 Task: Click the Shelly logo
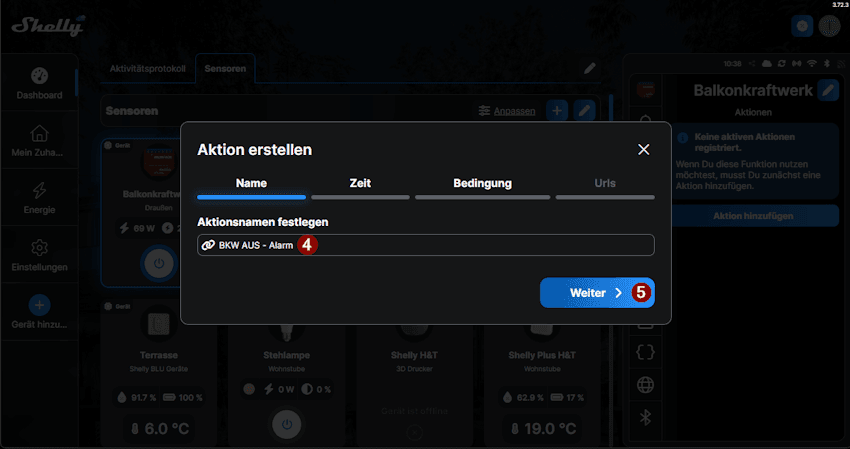click(49, 25)
